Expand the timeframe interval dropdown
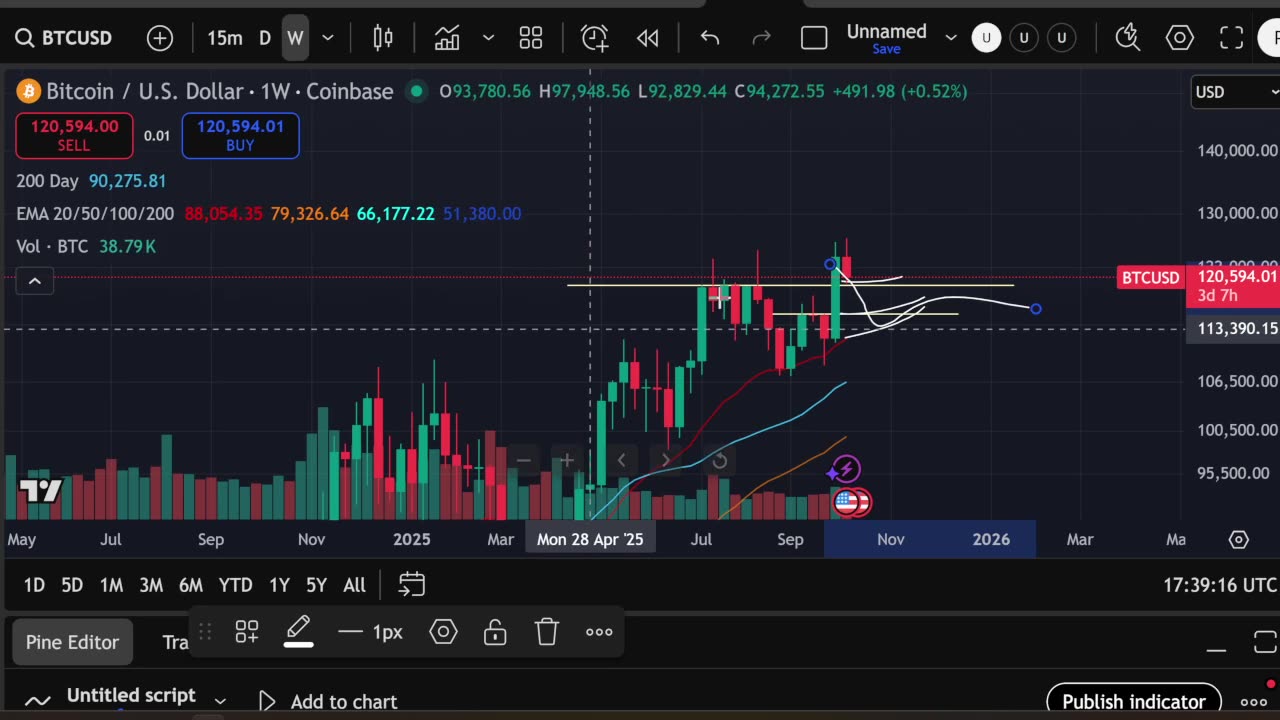The height and width of the screenshot is (720, 1280). (327, 38)
